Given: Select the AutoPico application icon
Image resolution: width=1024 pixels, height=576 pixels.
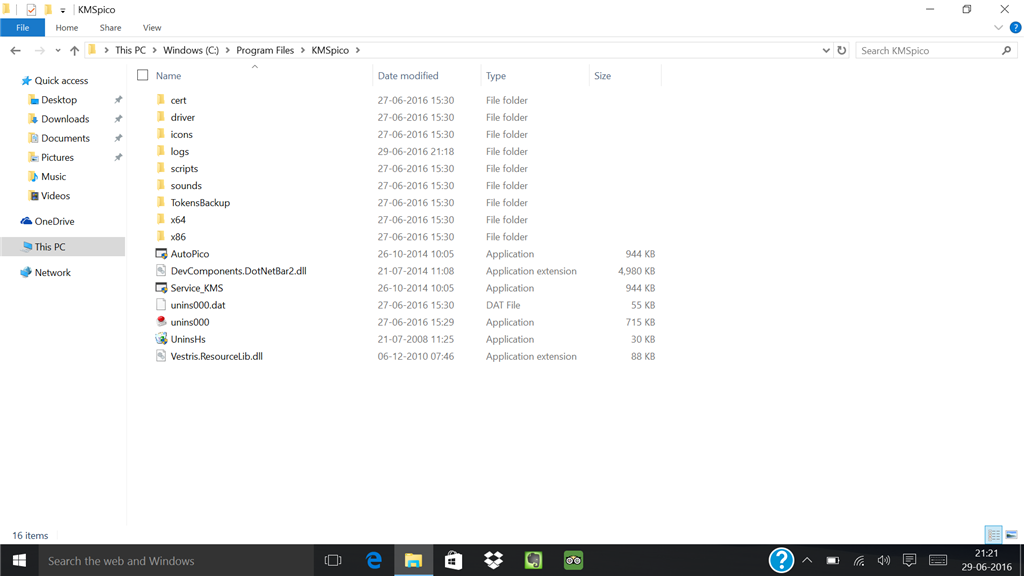Looking at the screenshot, I should tap(161, 253).
